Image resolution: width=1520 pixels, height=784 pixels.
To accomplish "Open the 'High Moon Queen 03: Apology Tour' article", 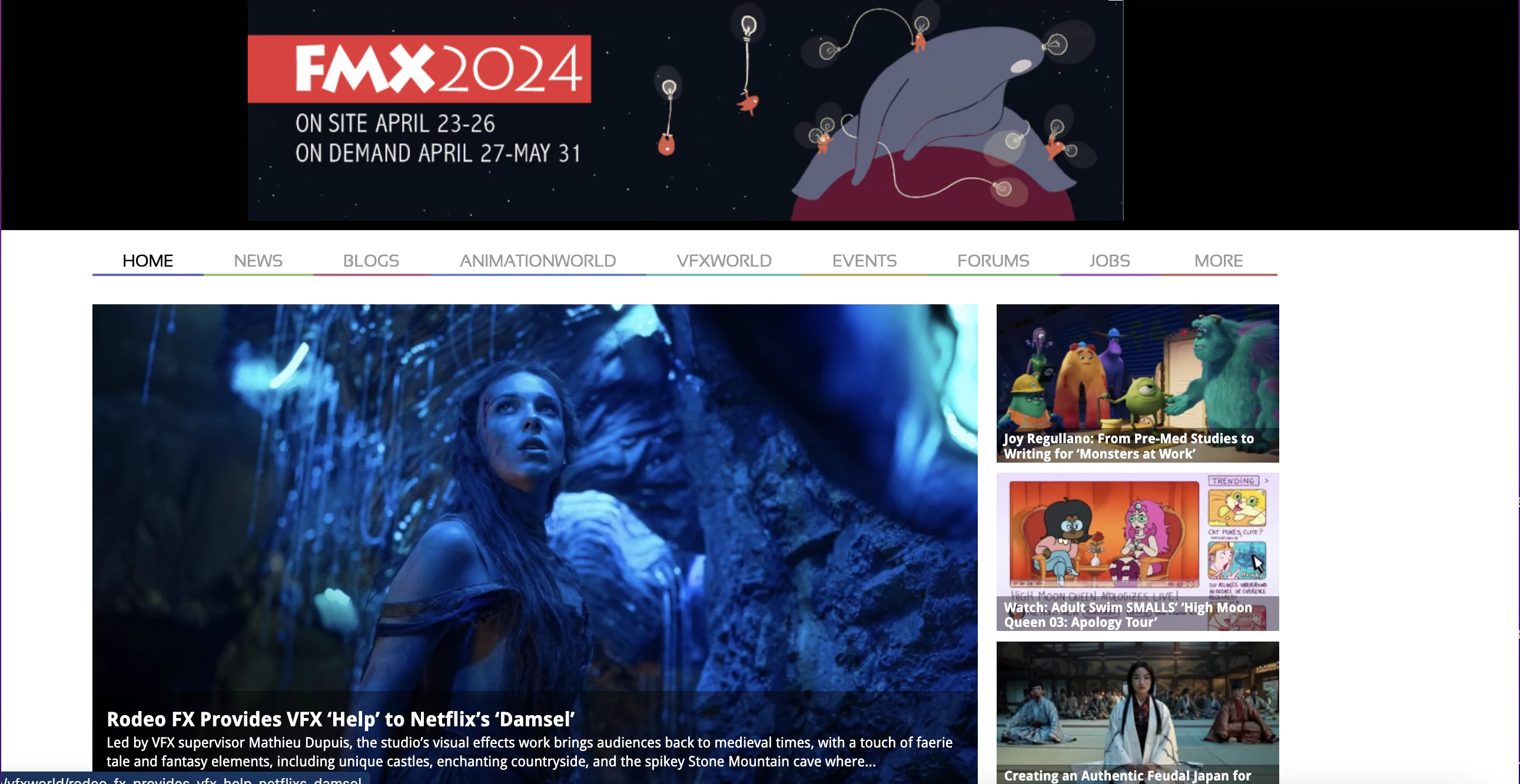I will (x=1127, y=614).
